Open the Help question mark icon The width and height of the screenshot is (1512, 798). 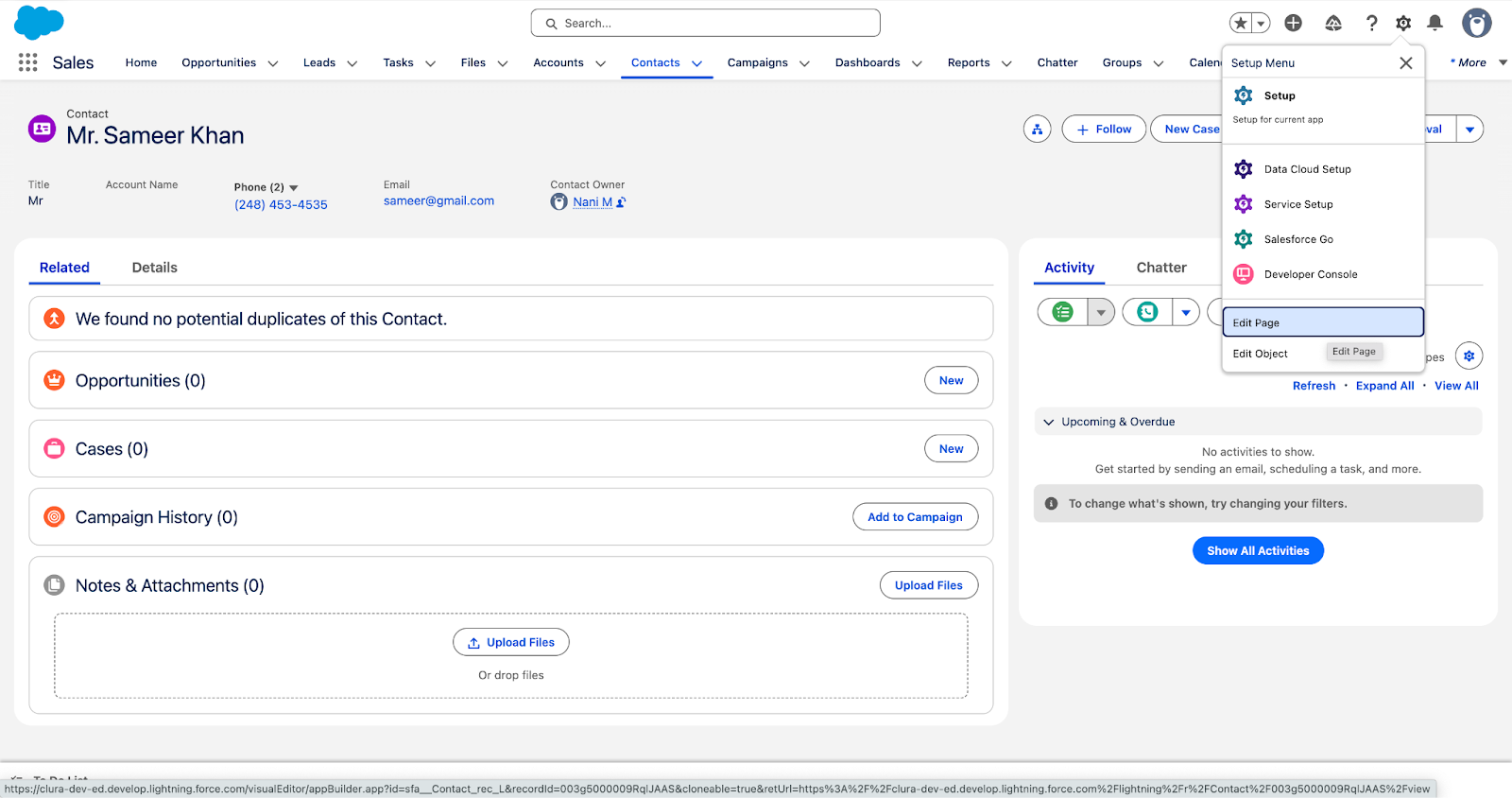[x=1371, y=23]
